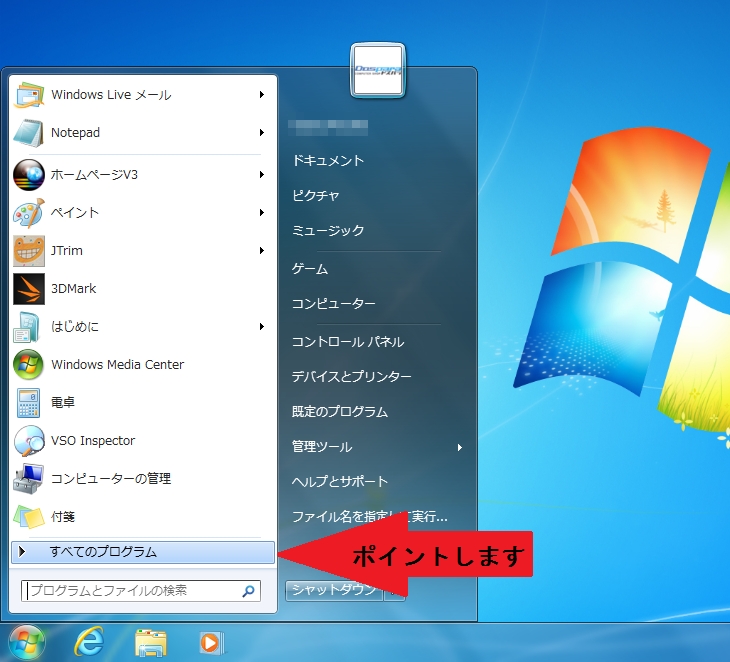Open the Windows Media Center icon
The width and height of the screenshot is (730, 662).
point(29,365)
